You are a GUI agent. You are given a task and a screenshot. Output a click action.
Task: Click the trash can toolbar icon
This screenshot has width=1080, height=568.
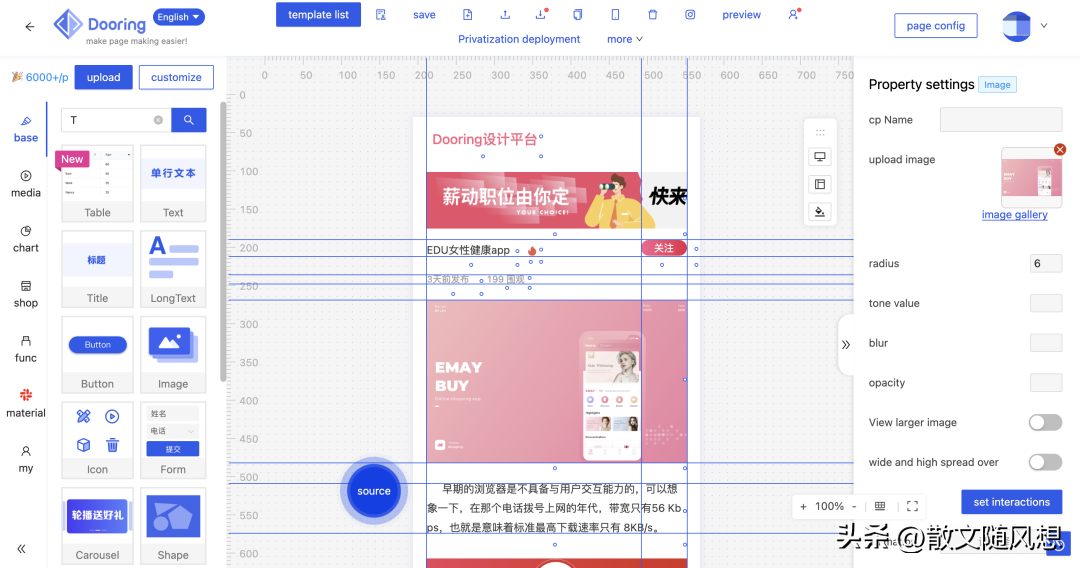(x=653, y=14)
